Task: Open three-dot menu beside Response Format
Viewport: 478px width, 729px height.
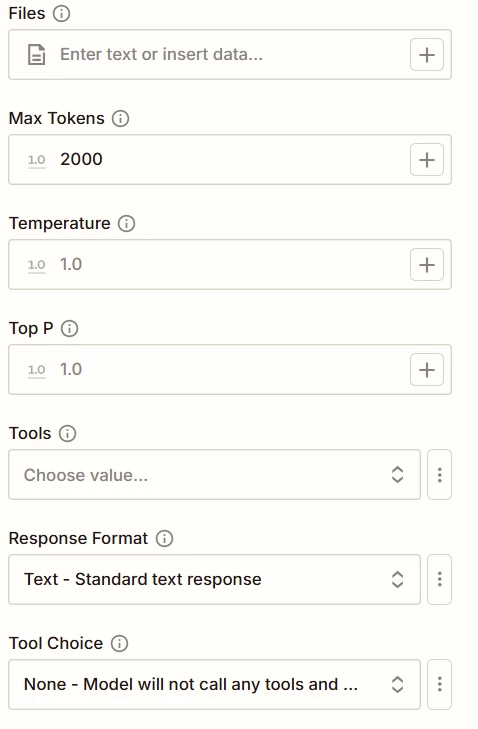Action: 439,580
